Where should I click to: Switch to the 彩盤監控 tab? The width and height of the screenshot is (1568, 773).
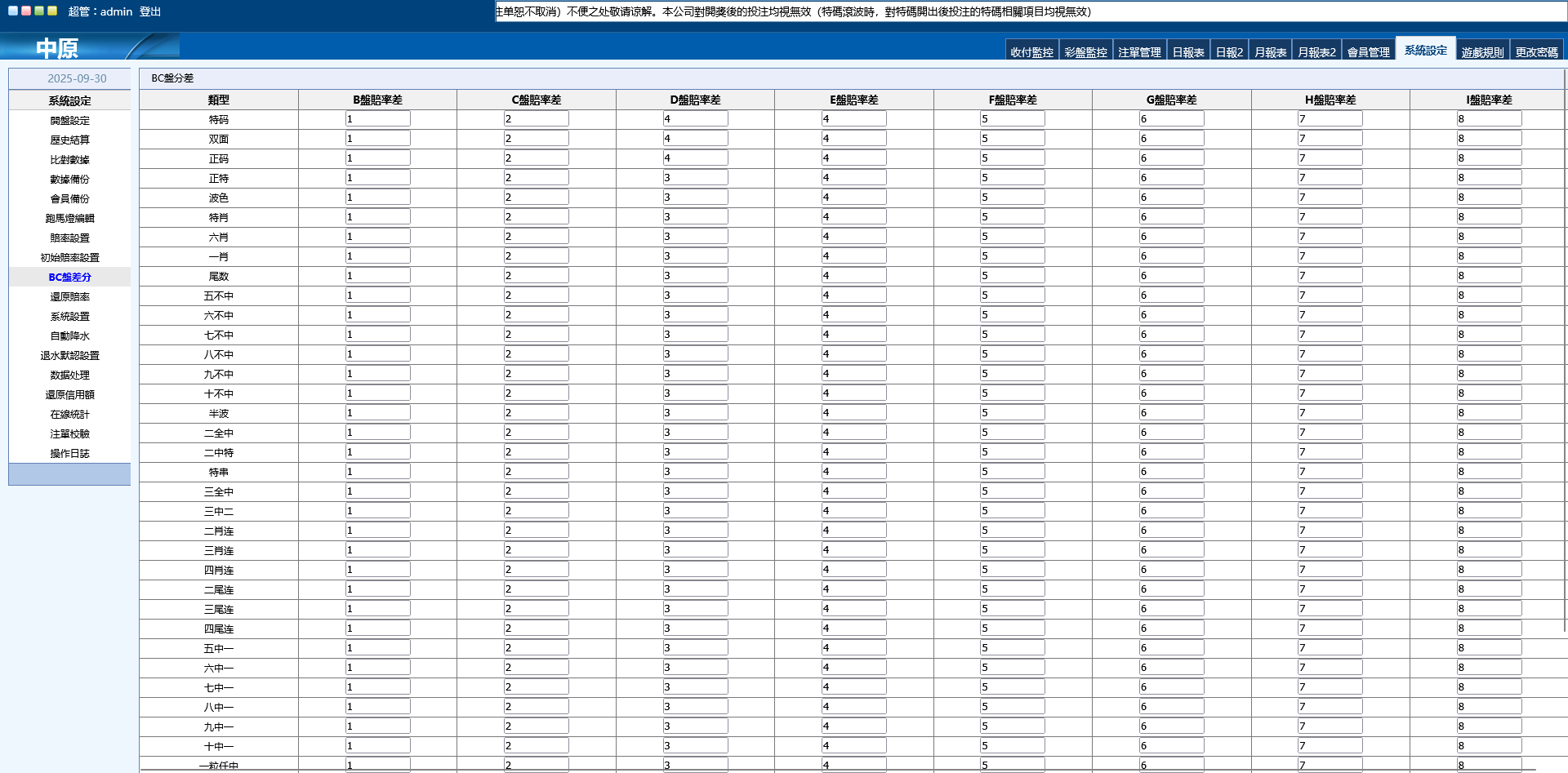coord(1085,52)
